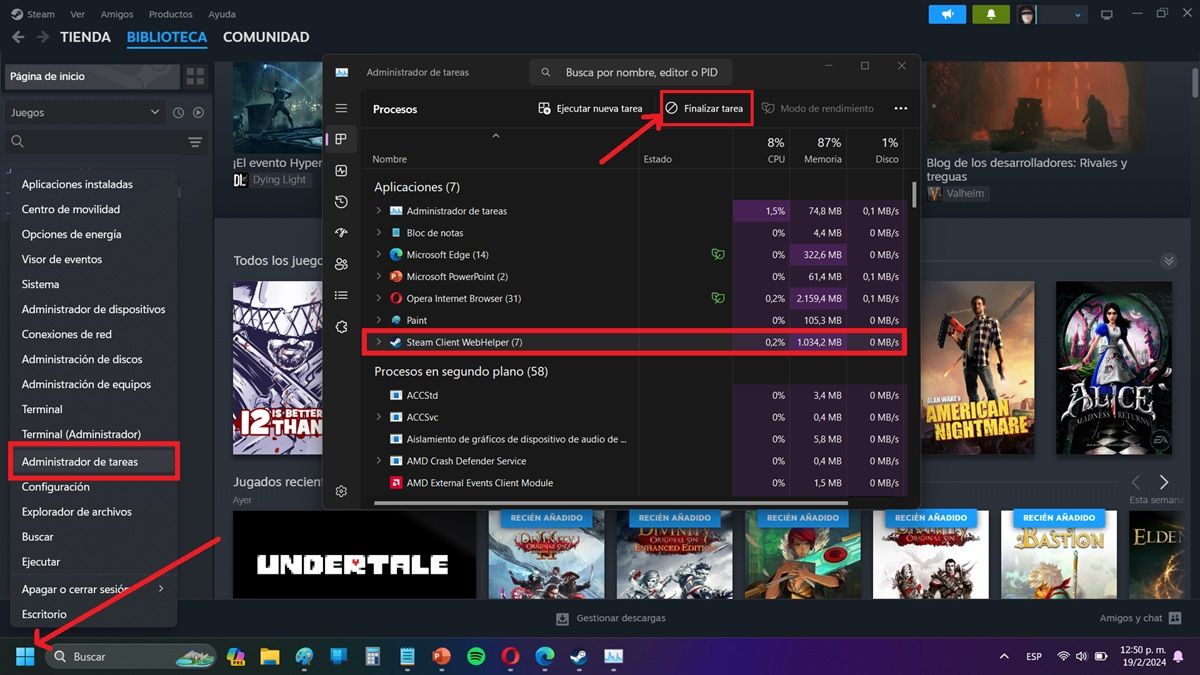Click Task Manager vertical scrollbar
1200x675 pixels.
tap(914, 193)
